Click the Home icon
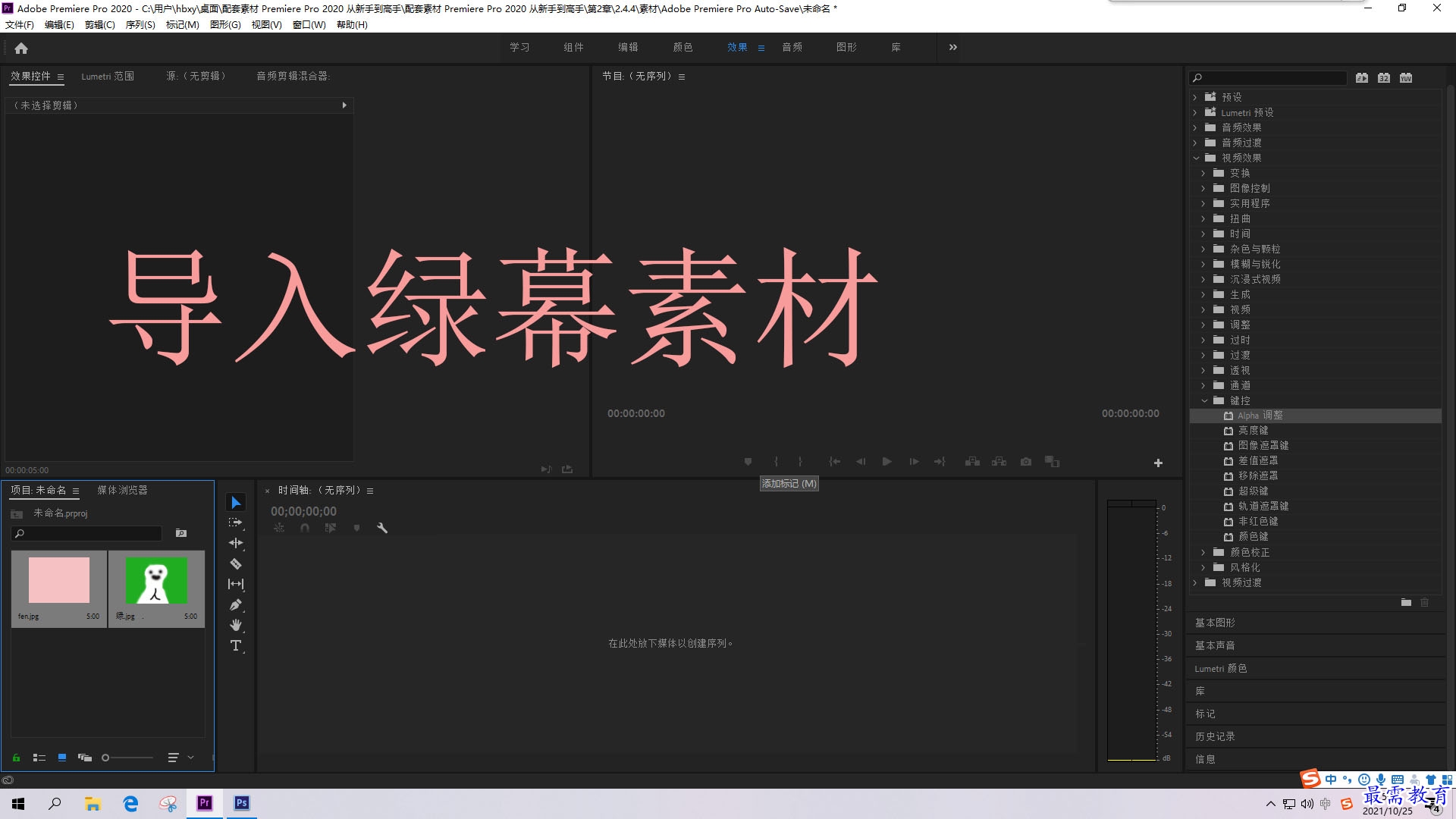Screen dimensions: 1456x819 [21, 48]
